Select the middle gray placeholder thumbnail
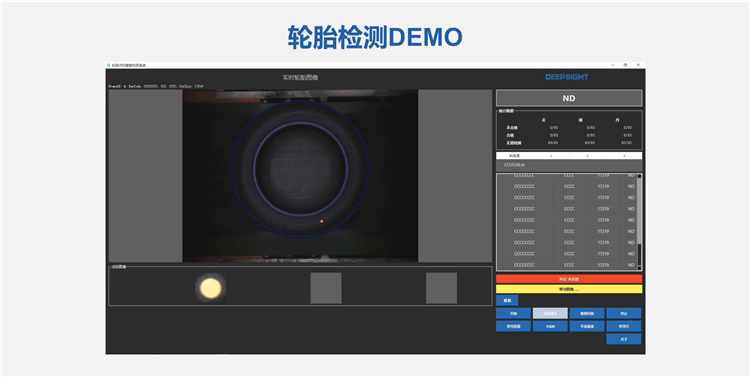Viewport: 750px width, 377px height. pyautogui.click(x=326, y=288)
